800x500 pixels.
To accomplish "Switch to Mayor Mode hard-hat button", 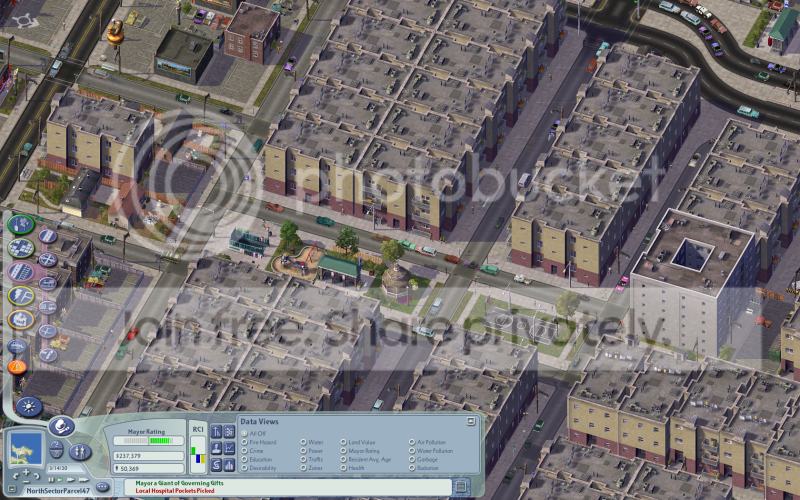I will 62,427.
